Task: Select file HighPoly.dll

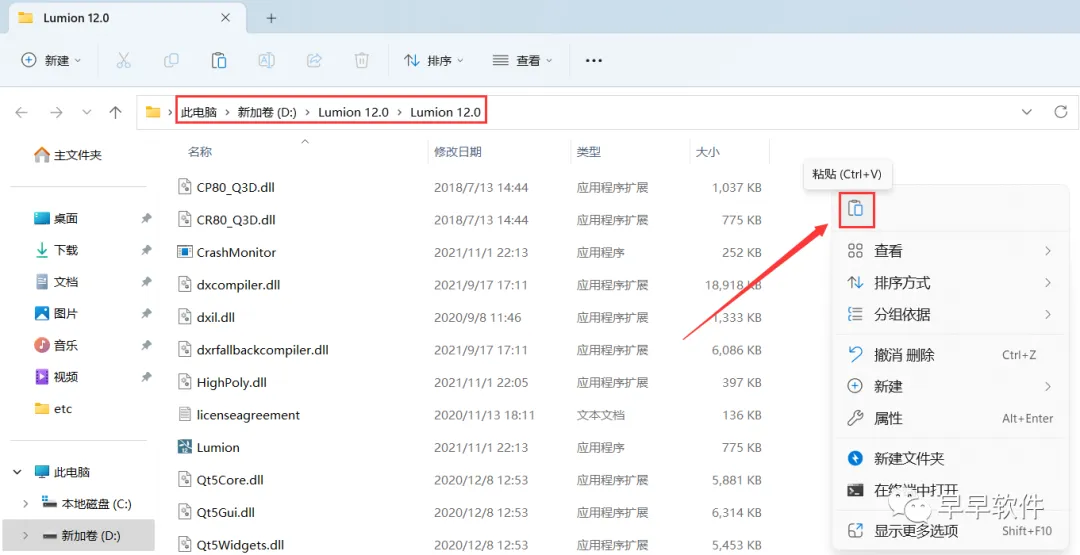Action: (x=231, y=382)
